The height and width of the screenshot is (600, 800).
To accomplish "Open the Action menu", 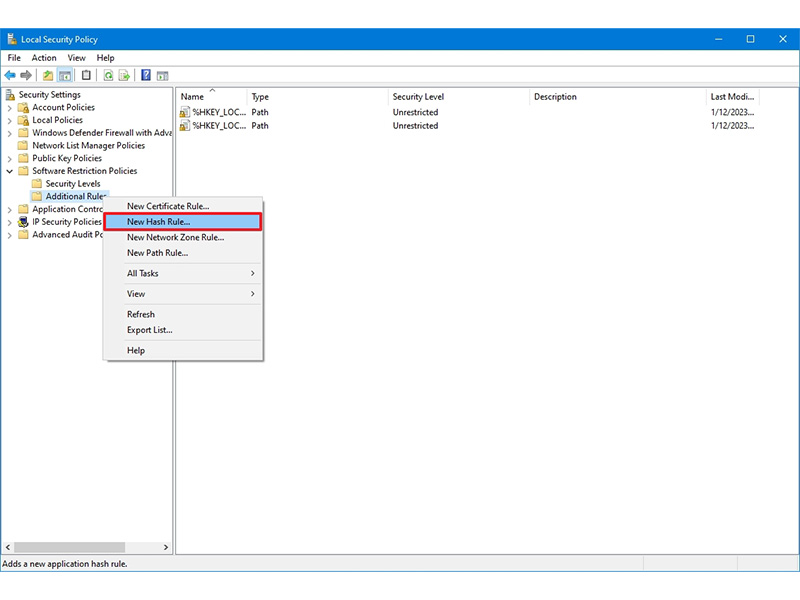I will (x=44, y=58).
